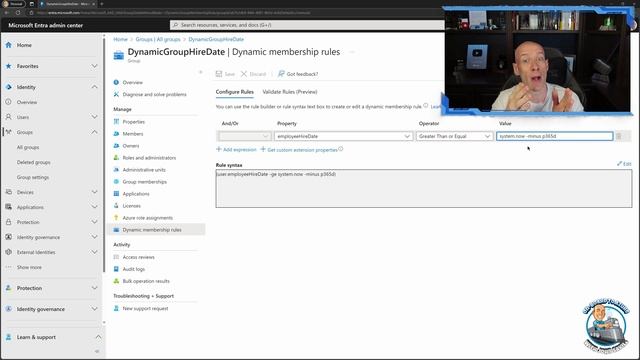
Task: Click the browser refresh button
Action: coord(18,13)
